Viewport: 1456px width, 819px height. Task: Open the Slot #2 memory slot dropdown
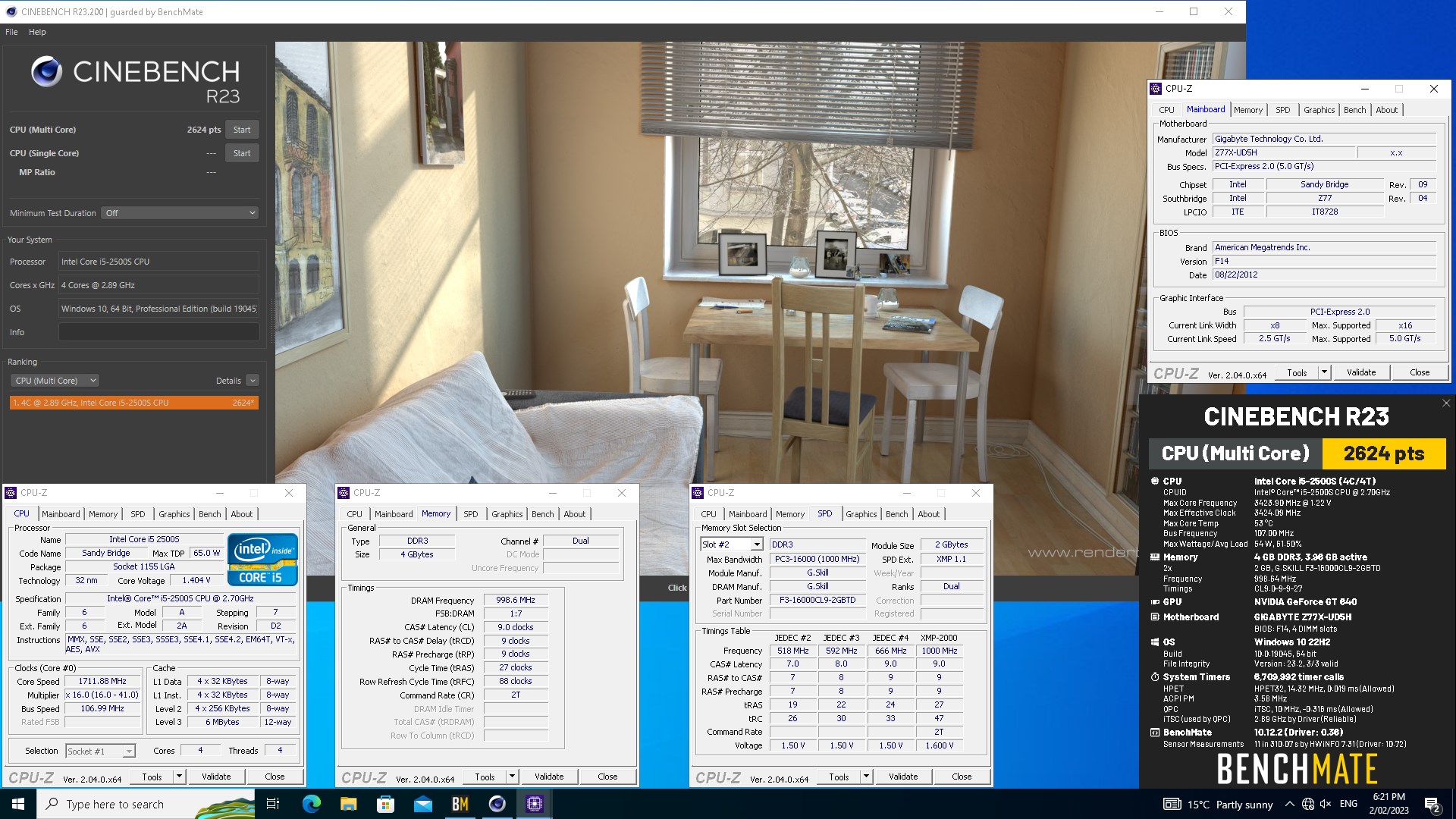click(731, 544)
